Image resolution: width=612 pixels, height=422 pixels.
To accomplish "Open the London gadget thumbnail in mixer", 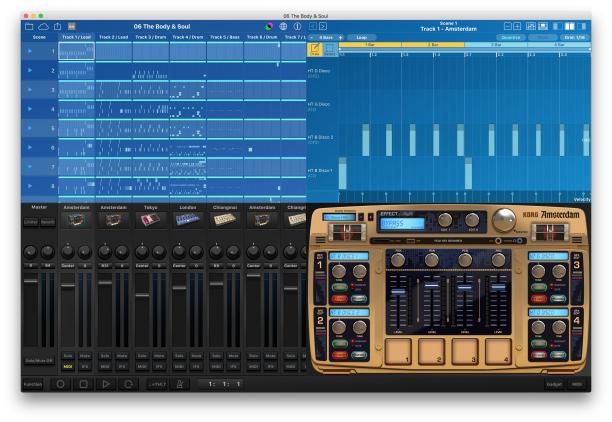I will tap(188, 219).
